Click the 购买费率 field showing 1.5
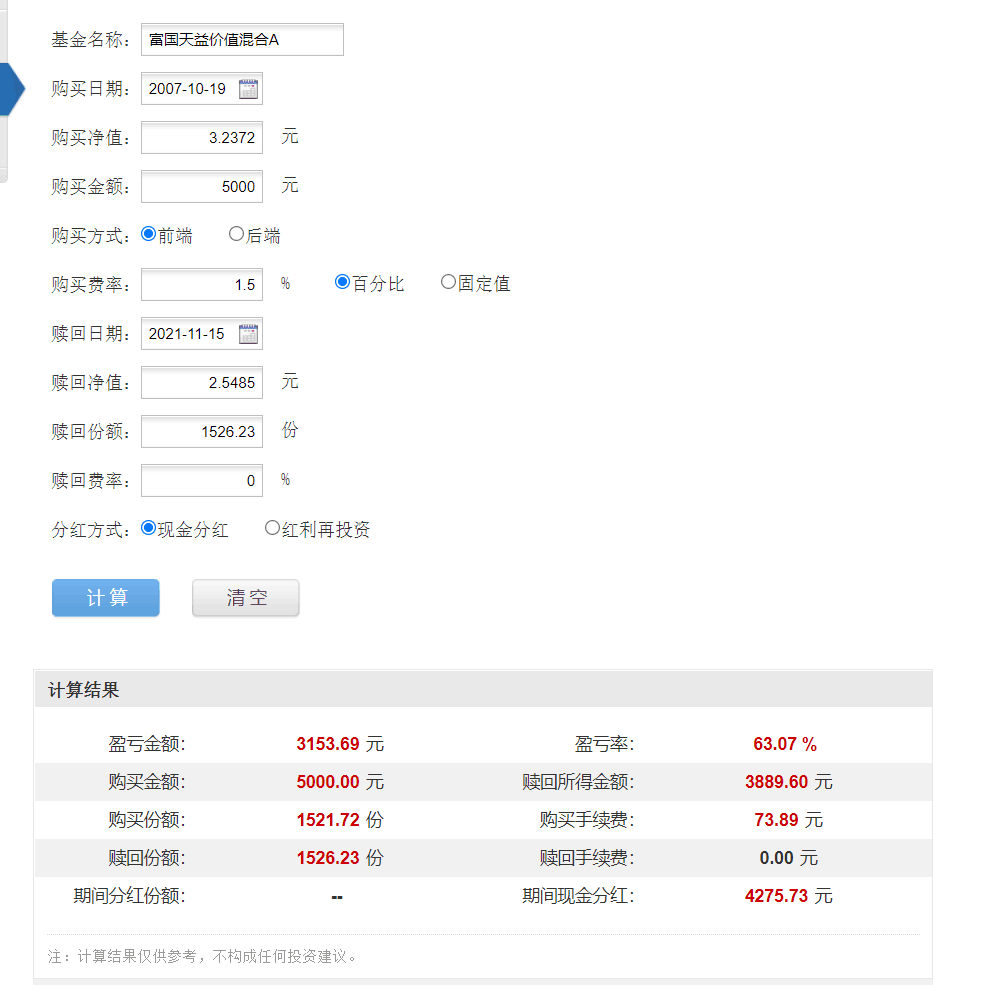This screenshot has height=998, width=1001. point(202,285)
